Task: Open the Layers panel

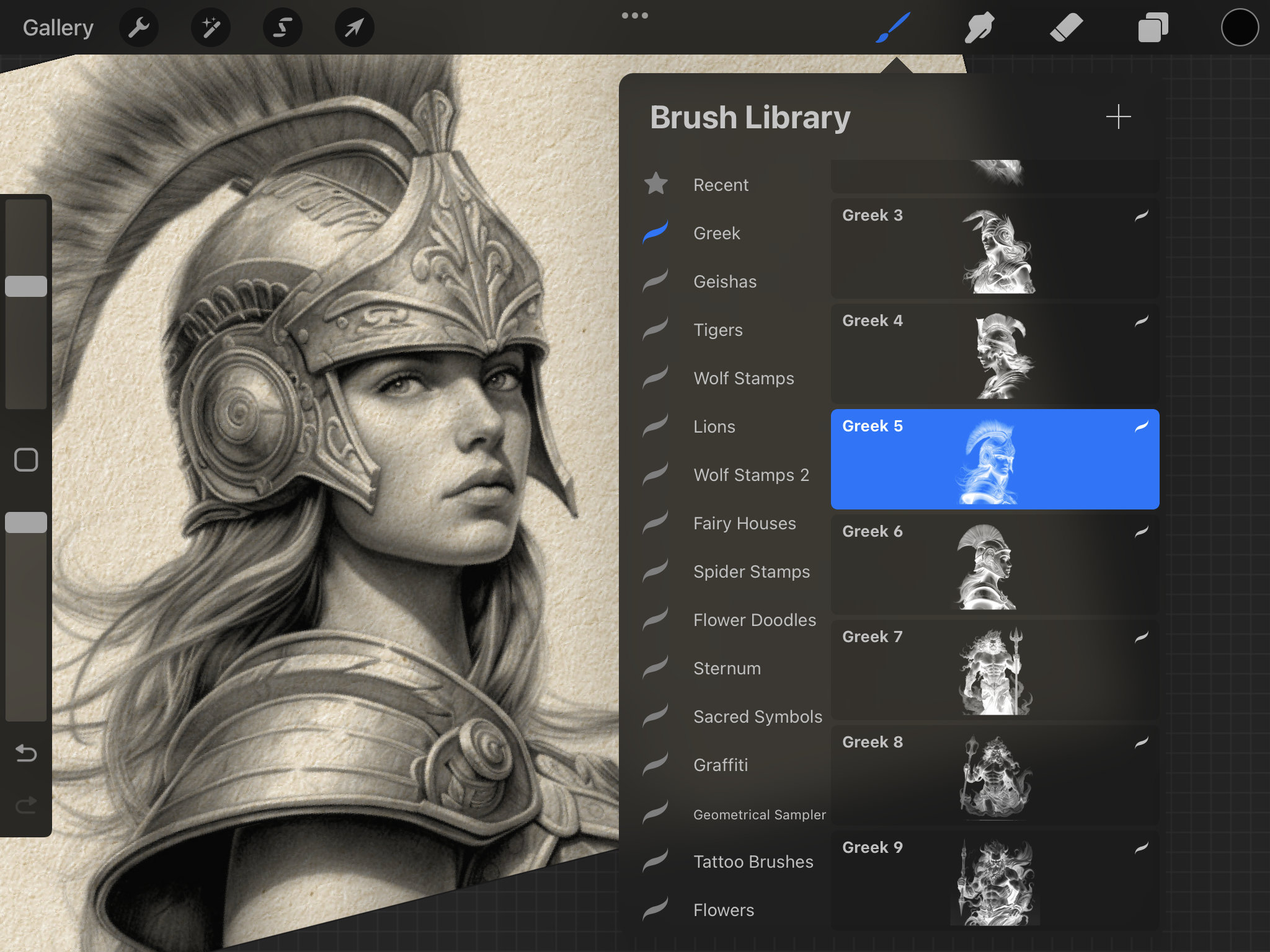Action: 1153,27
